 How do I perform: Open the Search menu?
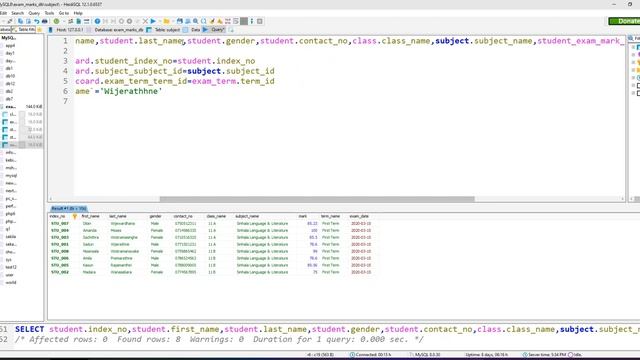(x=17, y=13)
